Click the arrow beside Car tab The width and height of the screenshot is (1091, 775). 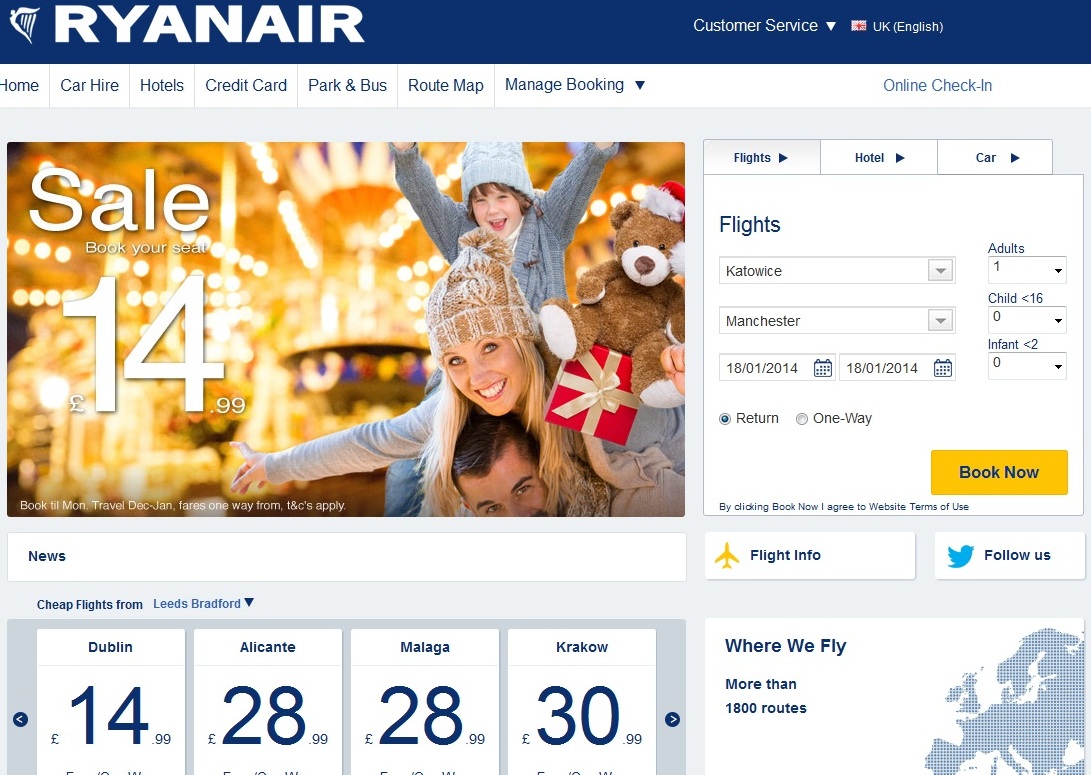pos(1014,158)
